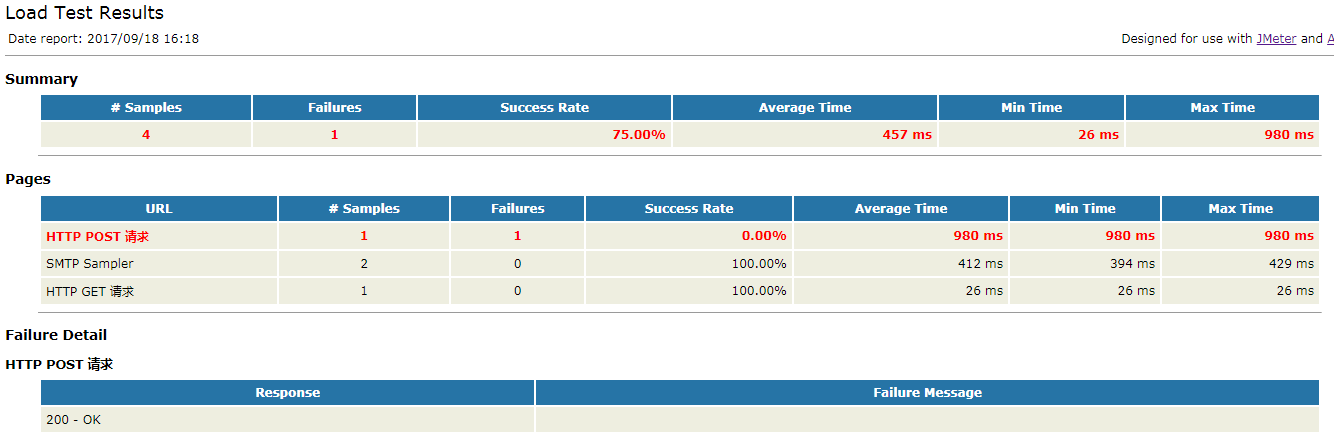Viewport: 1334px width, 438px height.
Task: Click the Failure Detail heading
Action: coord(56,335)
